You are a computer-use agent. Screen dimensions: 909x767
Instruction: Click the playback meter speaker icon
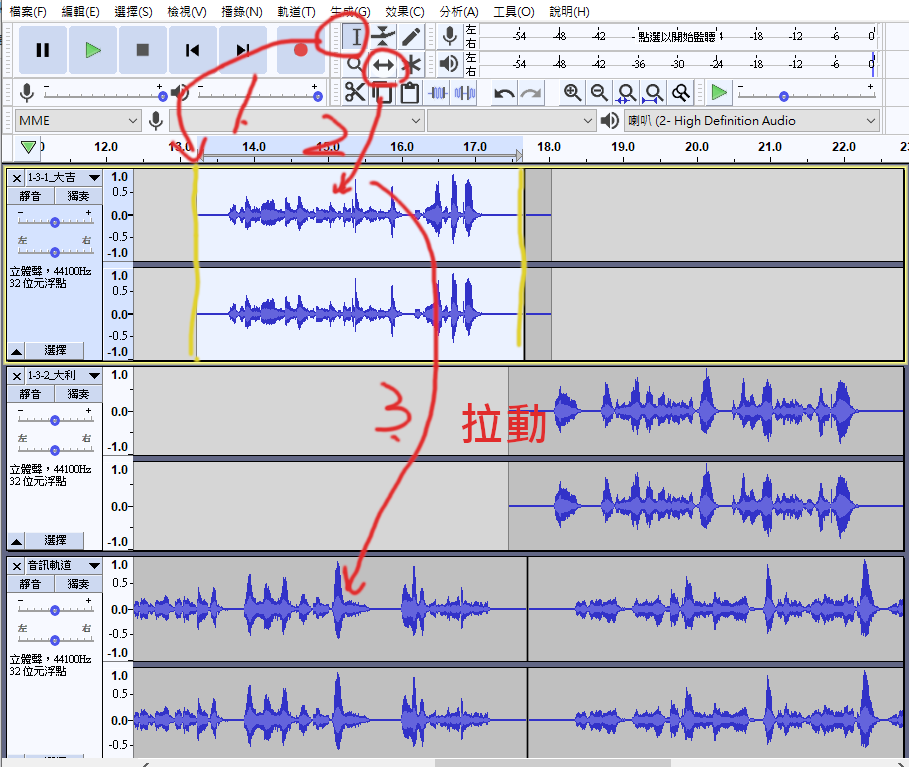[x=449, y=64]
